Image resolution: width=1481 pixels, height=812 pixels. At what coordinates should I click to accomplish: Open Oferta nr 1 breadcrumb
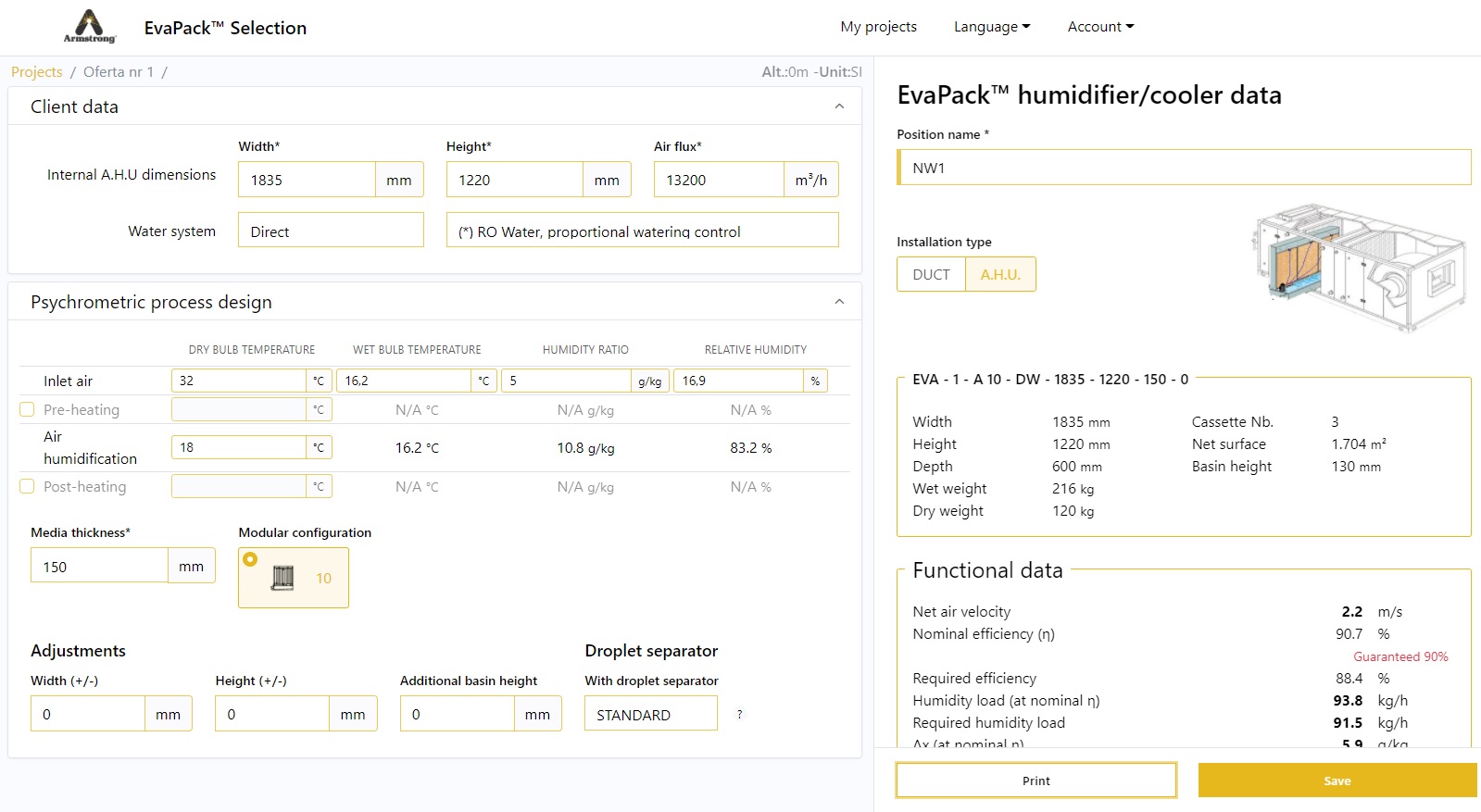(119, 72)
